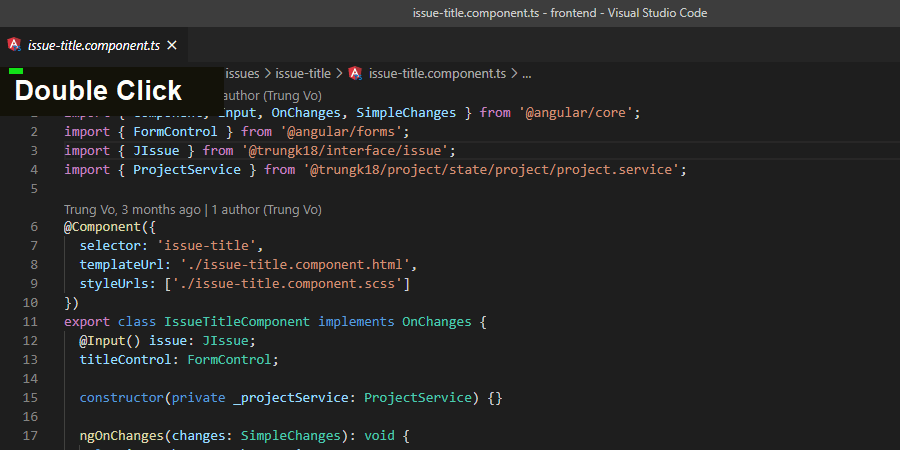This screenshot has height=450, width=900.
Task: Click the 'void' return type
Action: tap(379, 435)
